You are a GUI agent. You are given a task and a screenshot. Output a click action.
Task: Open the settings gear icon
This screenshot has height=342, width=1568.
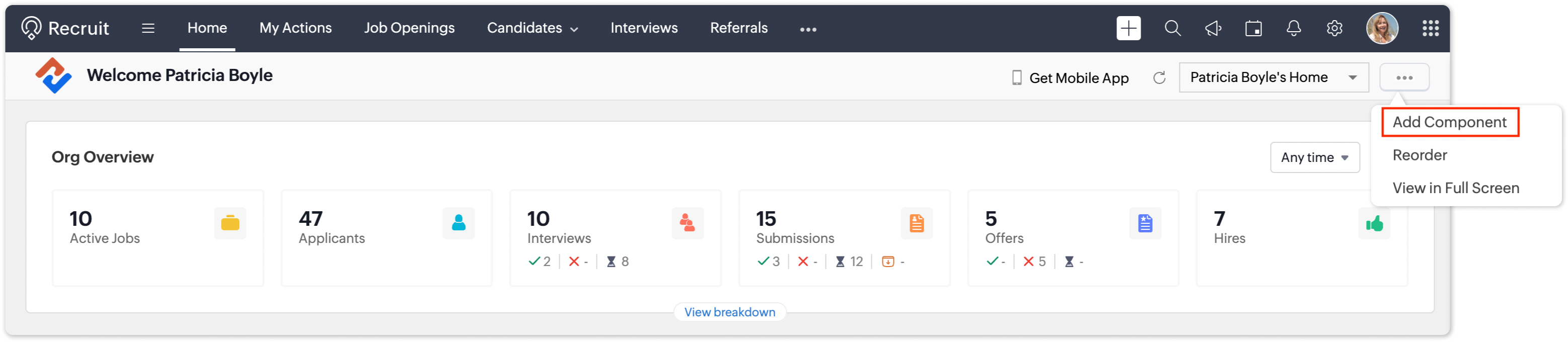tap(1334, 28)
